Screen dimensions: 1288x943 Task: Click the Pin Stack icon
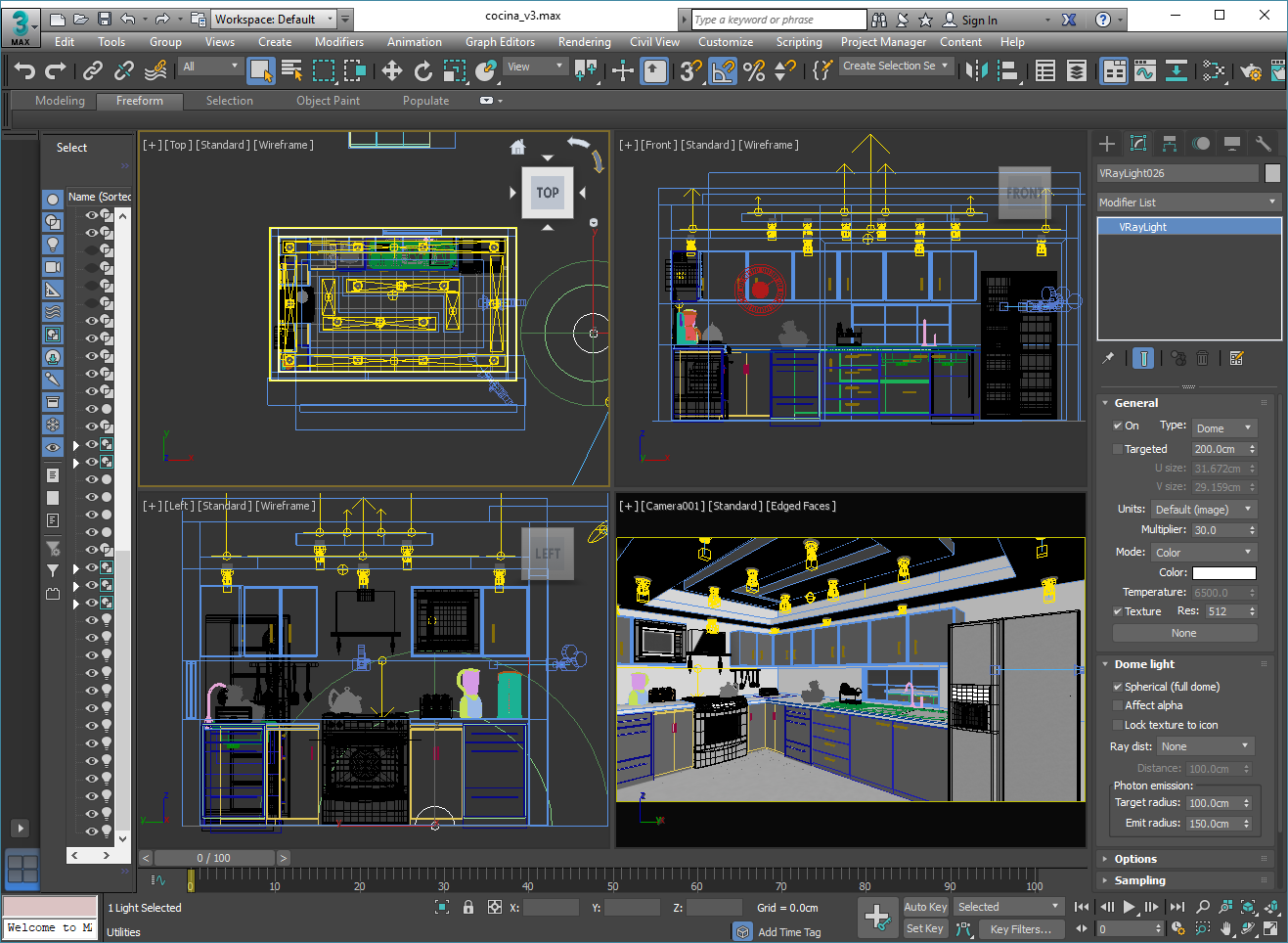tap(1108, 358)
